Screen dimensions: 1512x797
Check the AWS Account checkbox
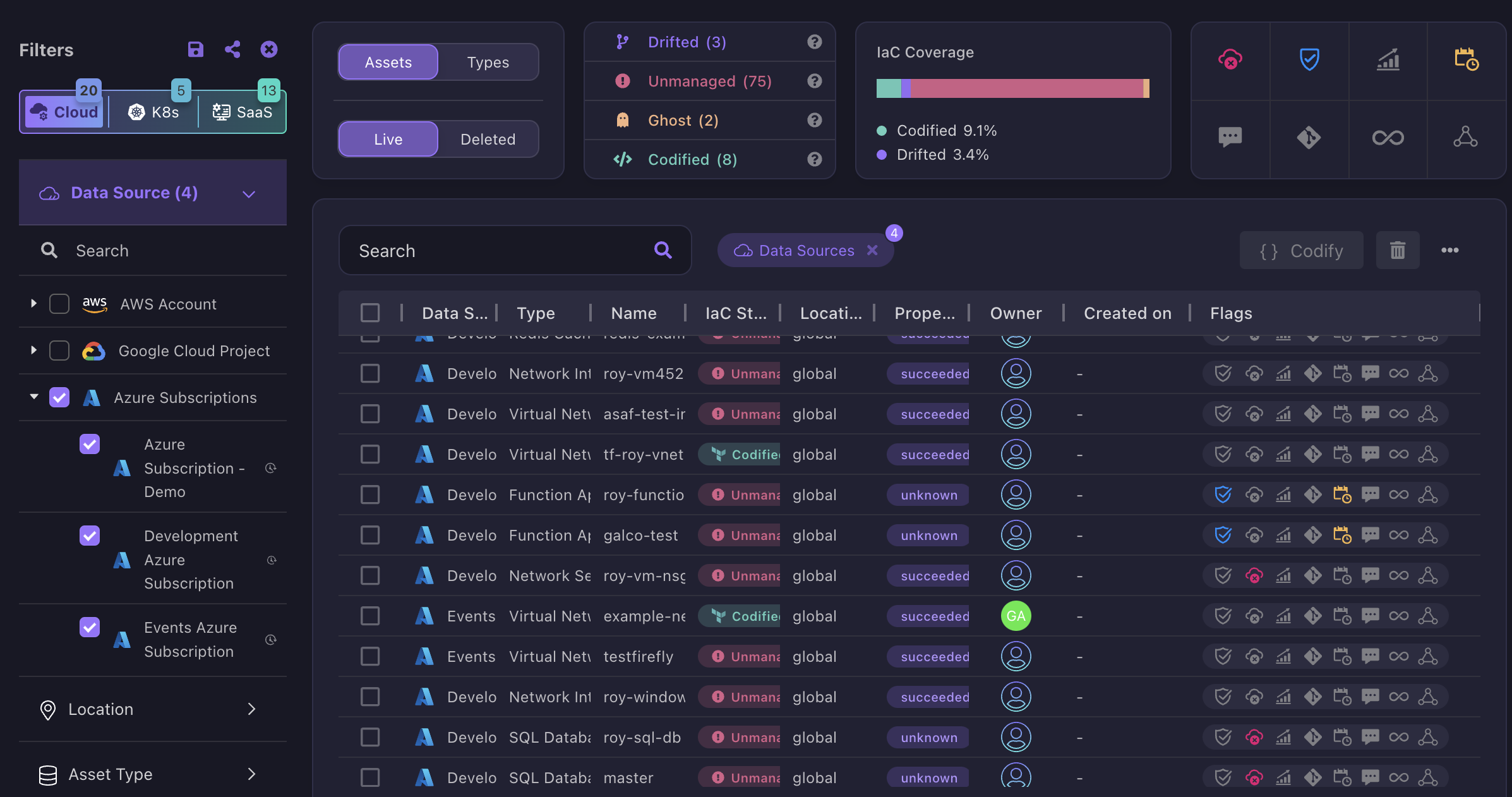click(59, 304)
